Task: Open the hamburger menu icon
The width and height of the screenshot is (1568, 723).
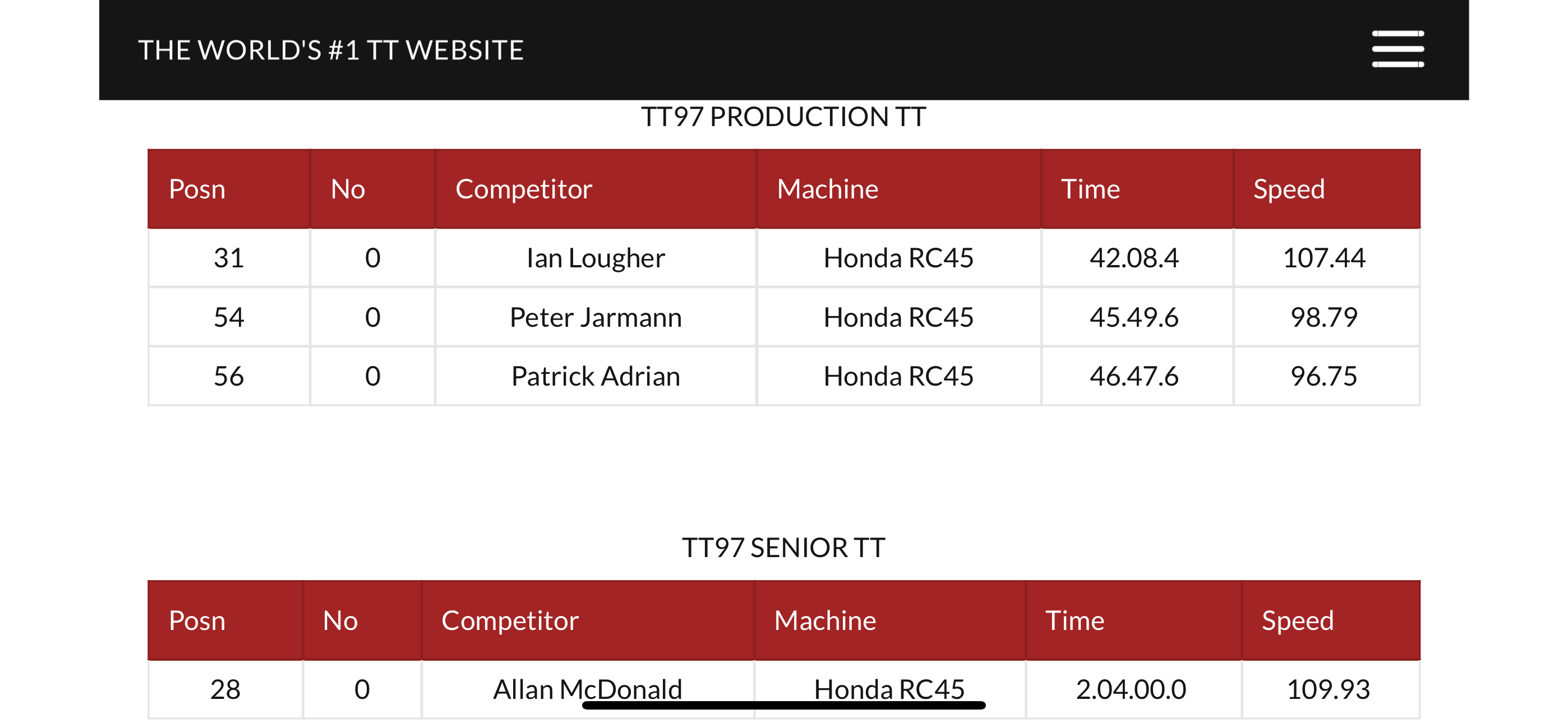Action: [x=1398, y=49]
